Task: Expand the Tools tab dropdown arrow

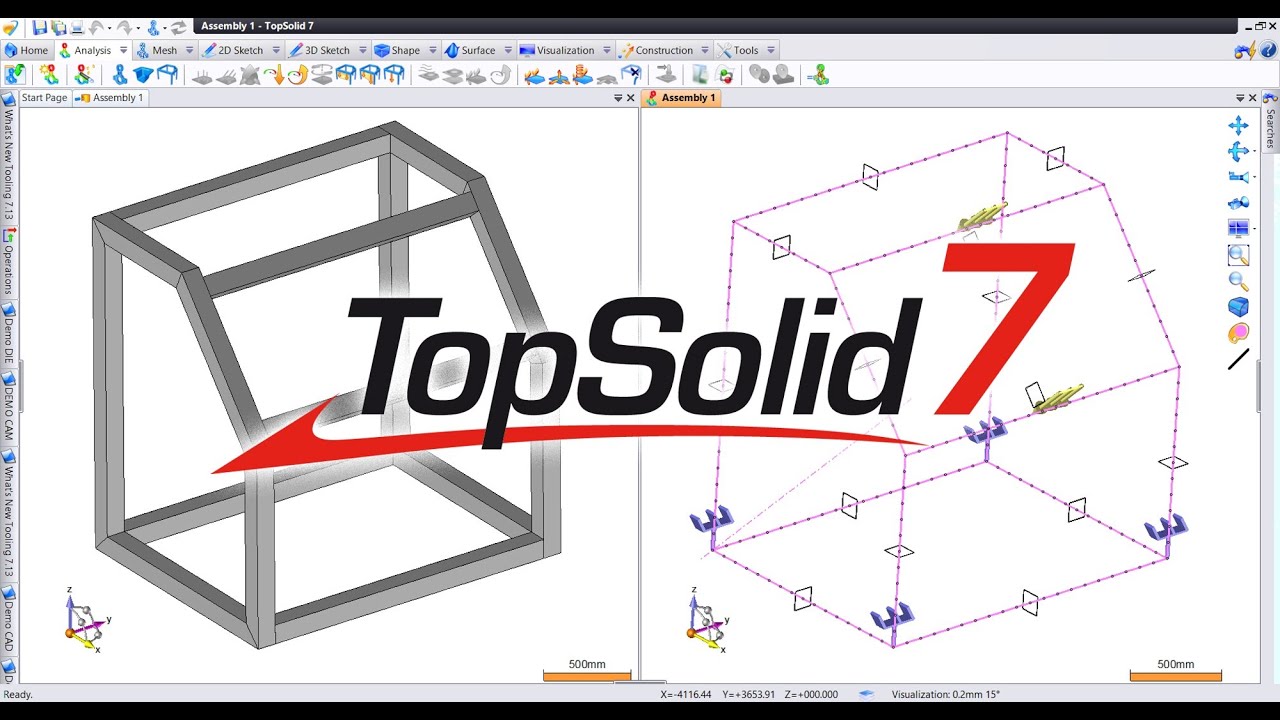Action: coord(770,50)
